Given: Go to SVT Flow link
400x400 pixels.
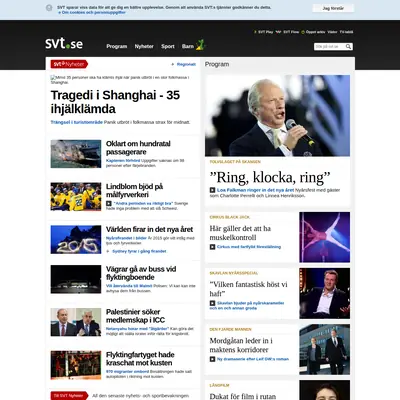Looking at the screenshot, I should (x=291, y=32).
